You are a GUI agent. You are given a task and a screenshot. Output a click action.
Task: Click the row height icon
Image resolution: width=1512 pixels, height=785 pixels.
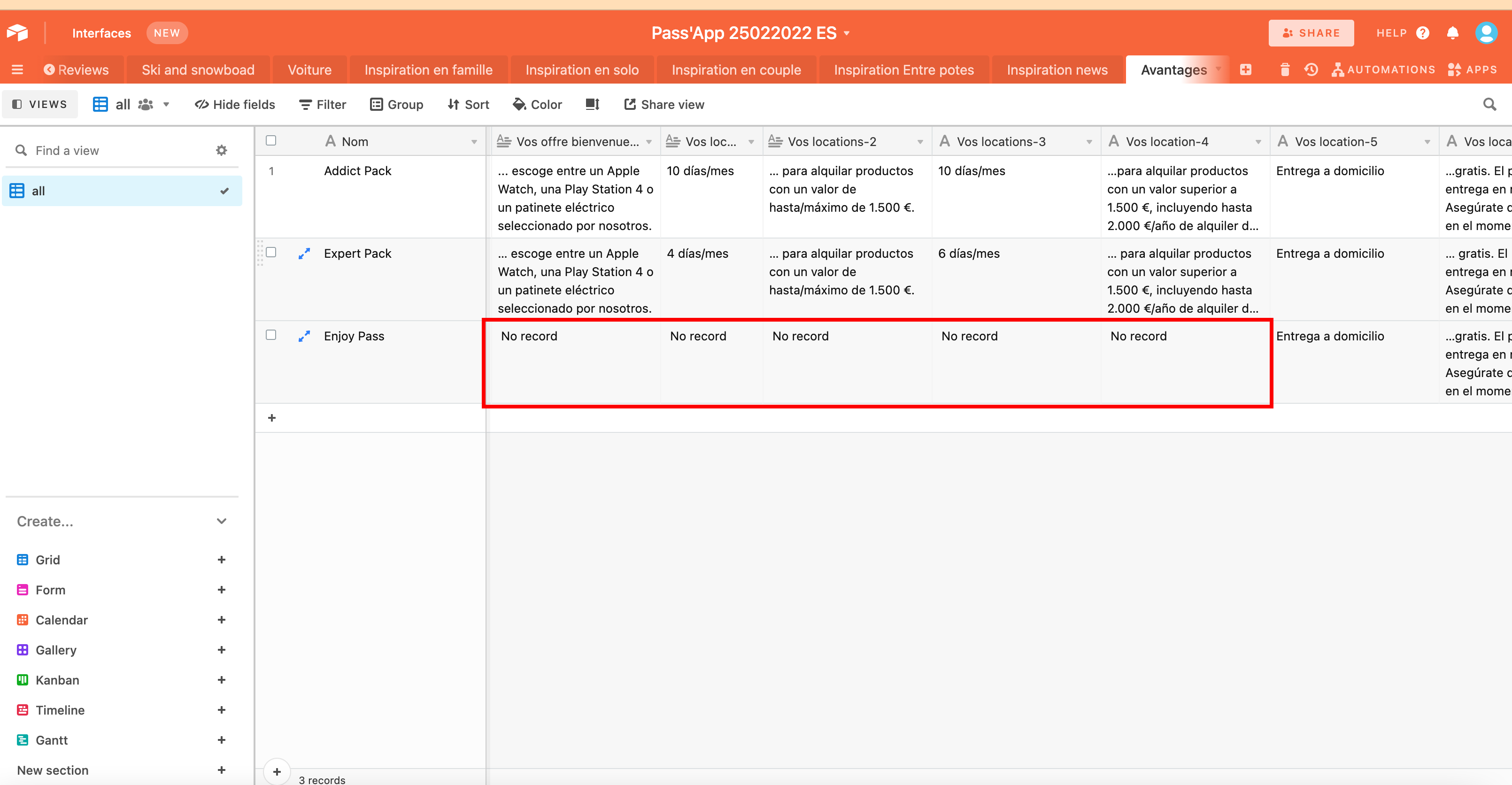coord(593,104)
